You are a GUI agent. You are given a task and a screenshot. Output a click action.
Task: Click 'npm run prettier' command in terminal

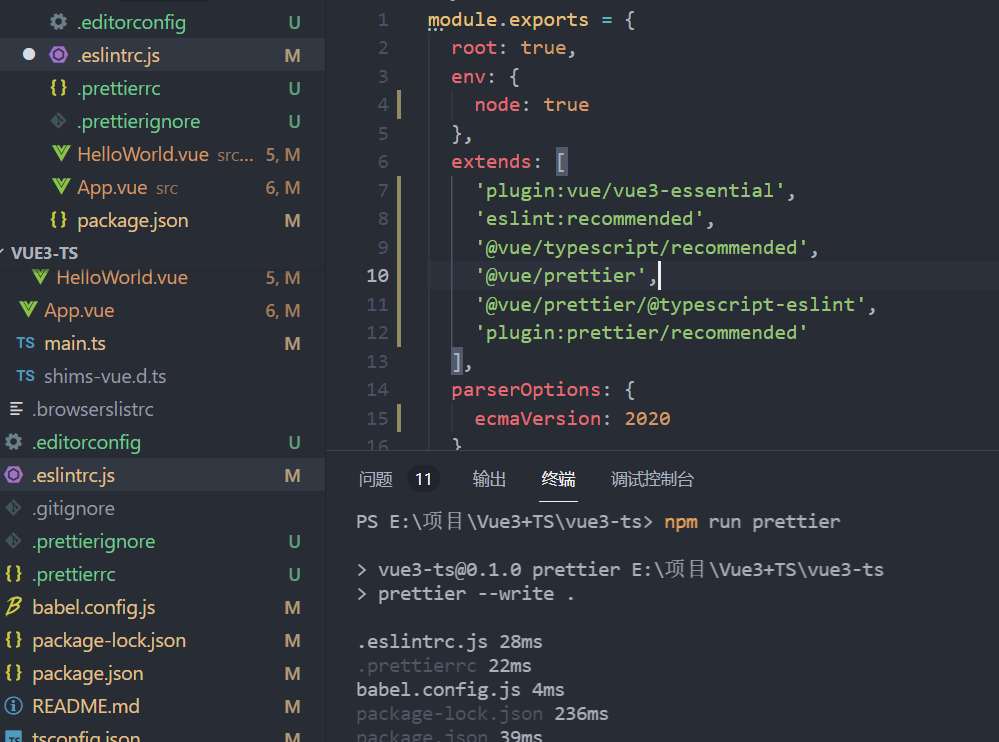752,522
